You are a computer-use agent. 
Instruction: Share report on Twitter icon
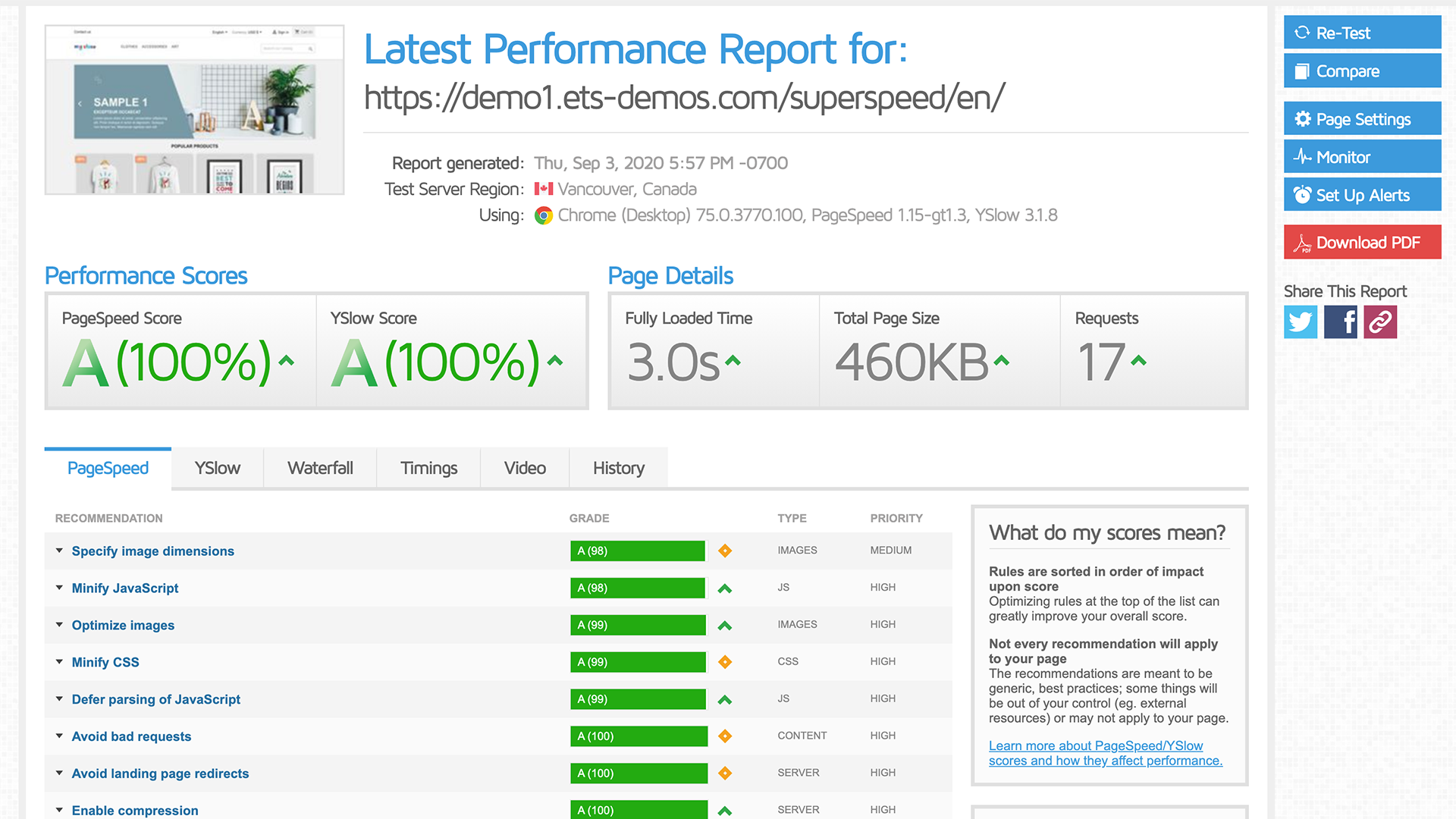[1300, 322]
